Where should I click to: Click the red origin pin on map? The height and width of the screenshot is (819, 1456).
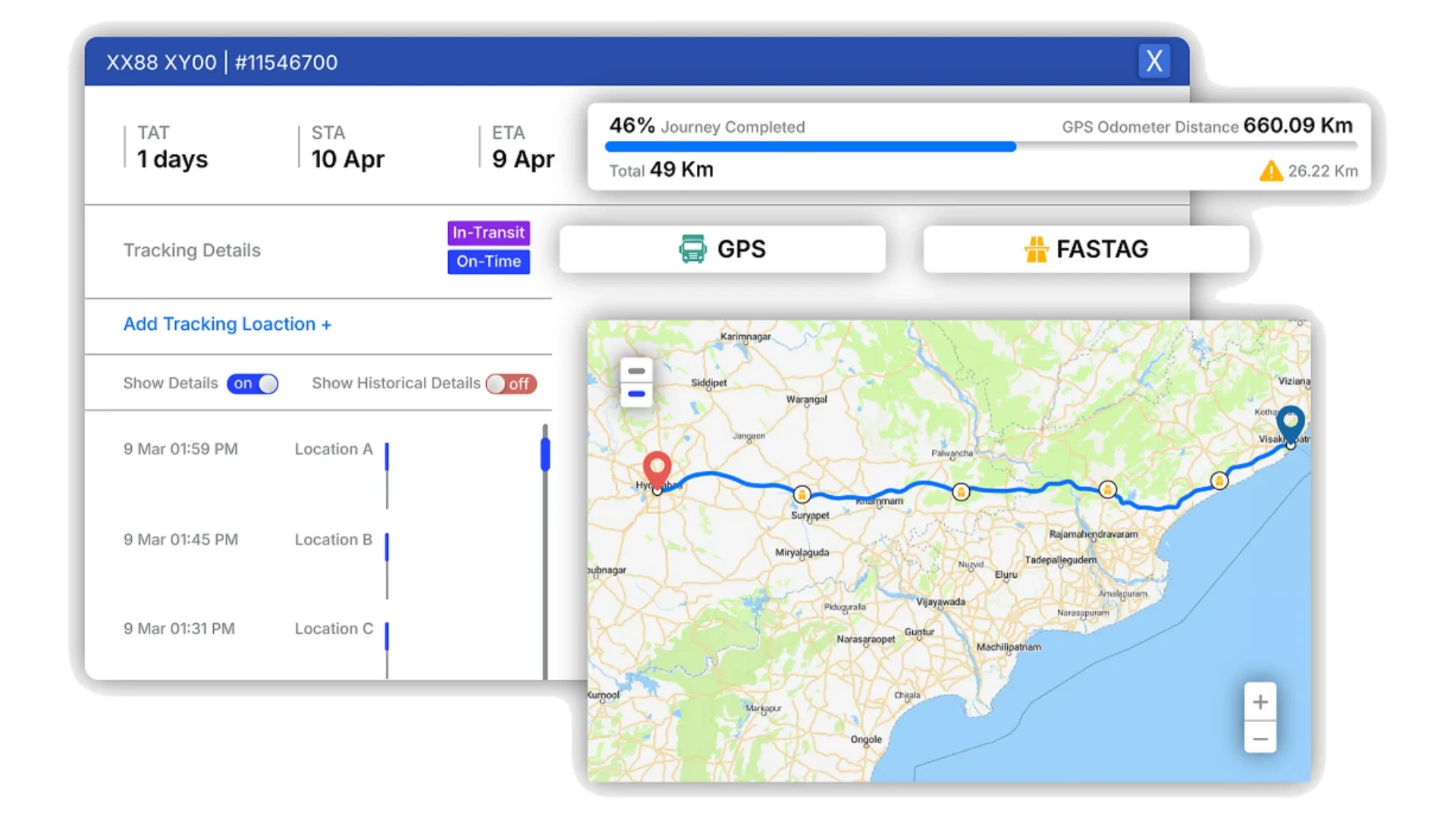657,470
